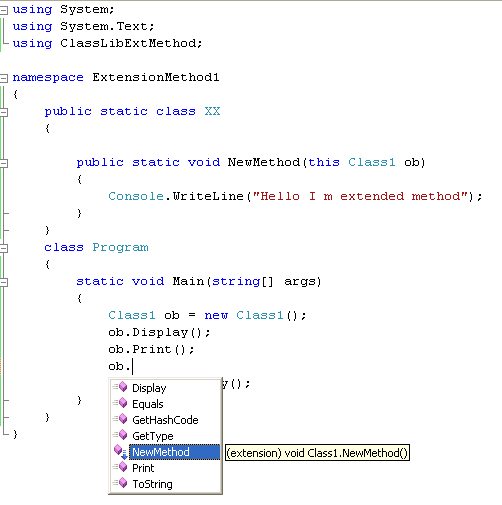The image size is (502, 505).
Task: Click the ToString method icon in list
Action: (120, 483)
